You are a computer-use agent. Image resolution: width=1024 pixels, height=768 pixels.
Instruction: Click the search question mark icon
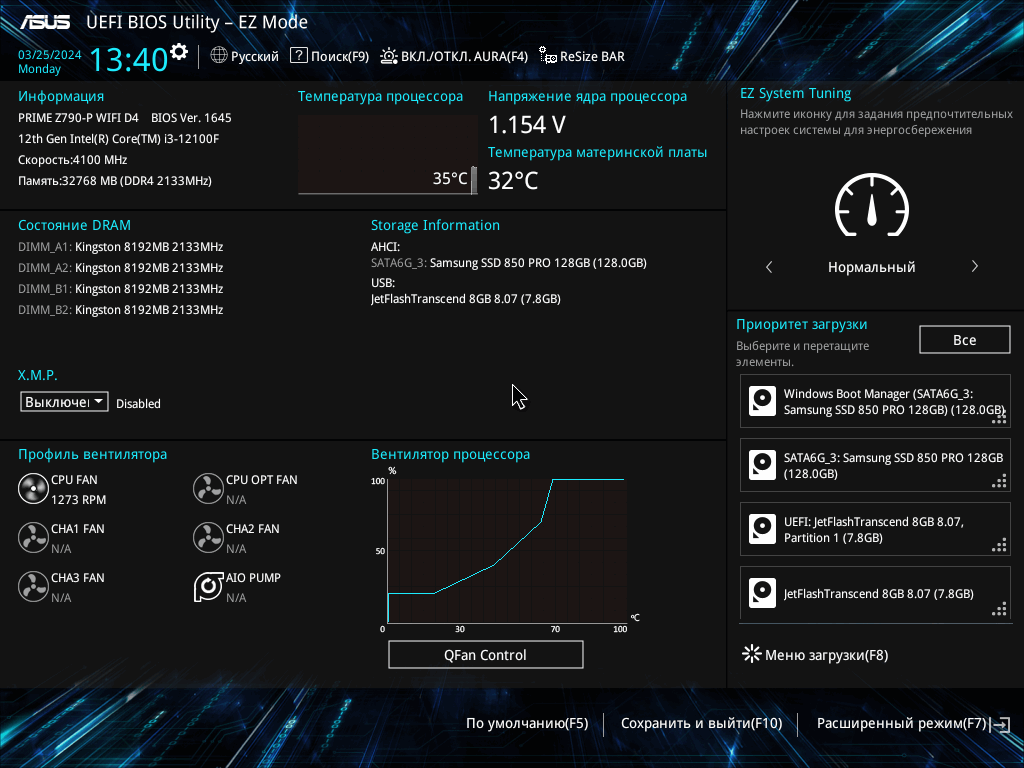298,56
